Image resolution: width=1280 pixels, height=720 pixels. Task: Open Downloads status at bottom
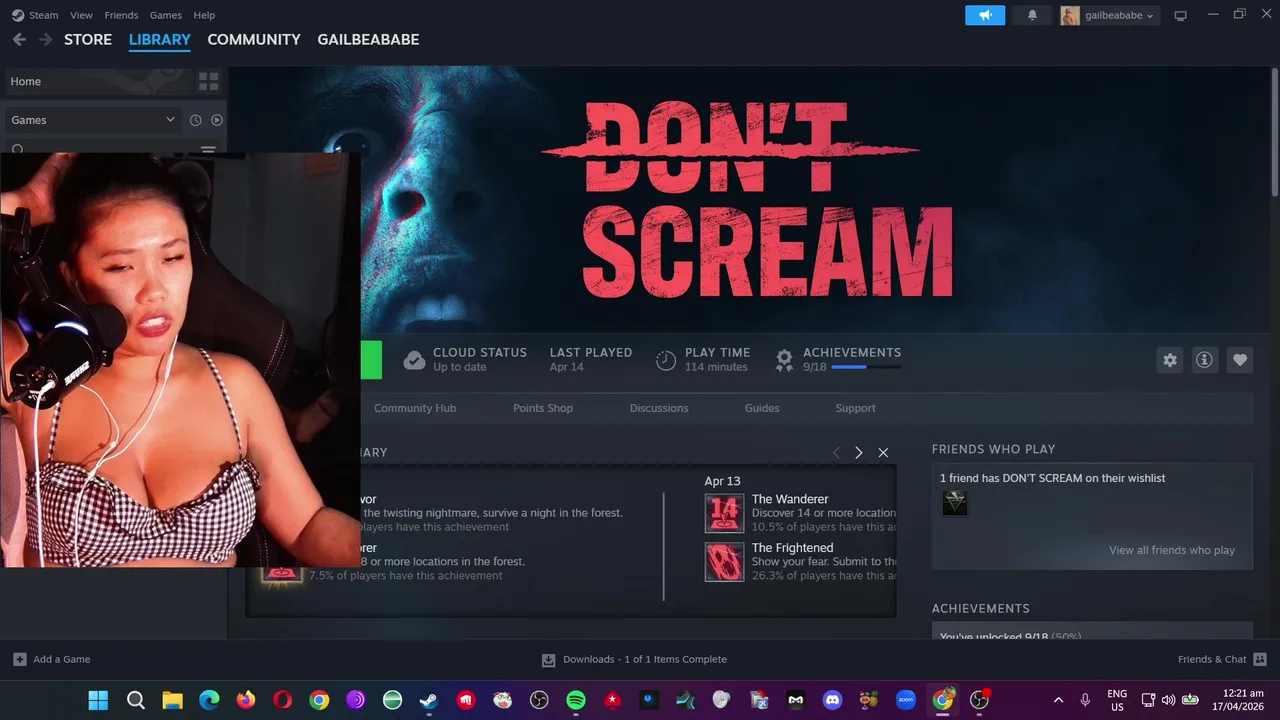(x=634, y=659)
